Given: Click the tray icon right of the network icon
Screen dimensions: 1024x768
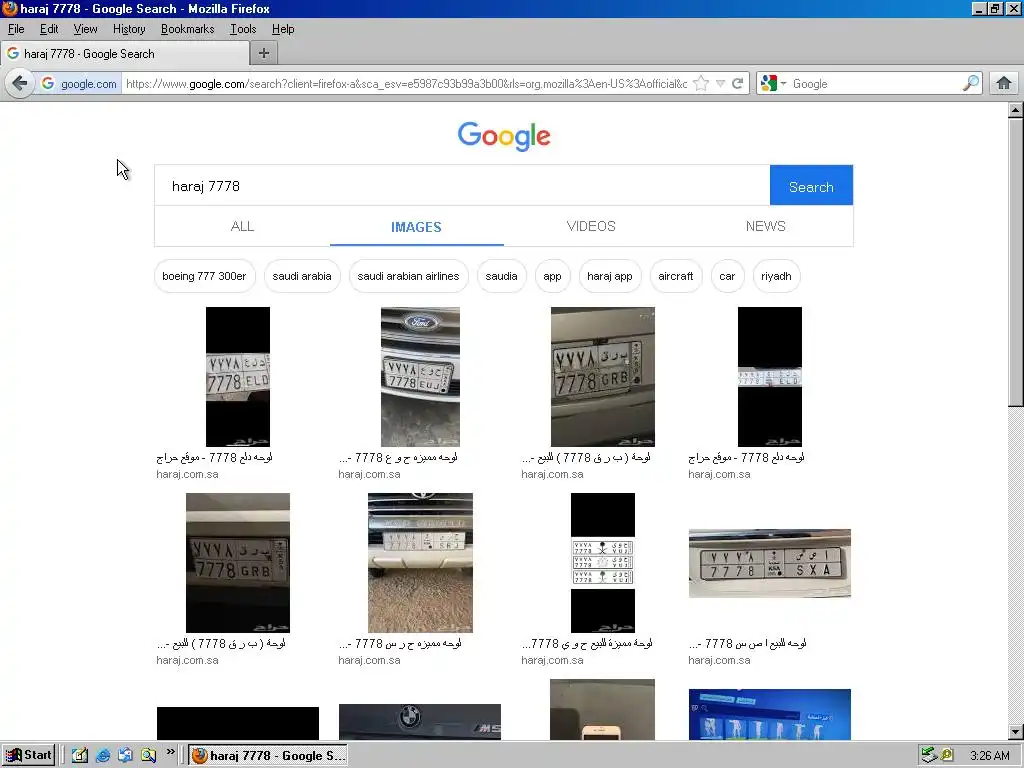Looking at the screenshot, I should (x=946, y=756).
